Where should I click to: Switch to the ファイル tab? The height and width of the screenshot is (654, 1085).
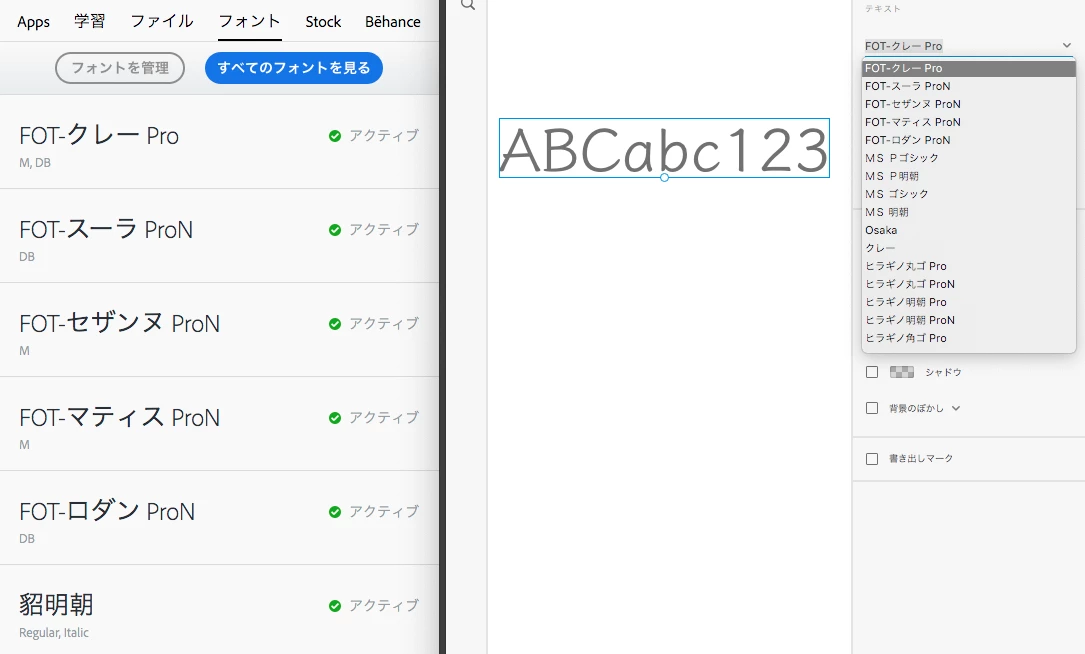pyautogui.click(x=162, y=21)
